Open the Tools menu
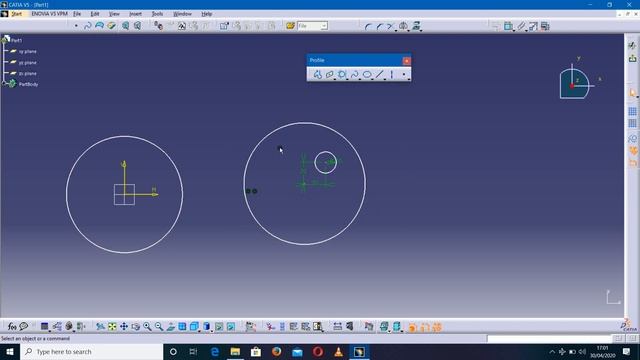The height and width of the screenshot is (360, 640). [x=157, y=14]
